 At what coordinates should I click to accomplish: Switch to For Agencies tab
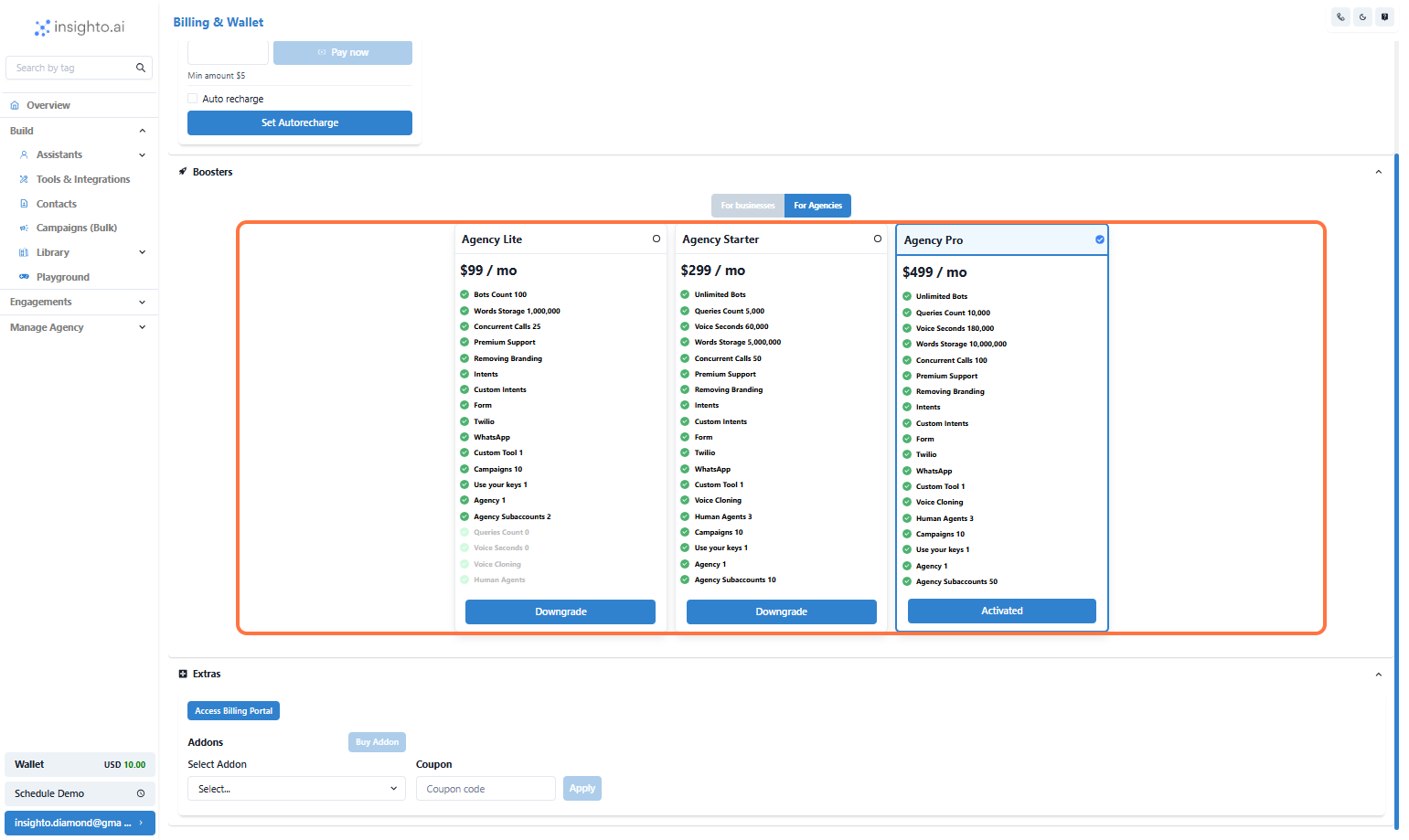pos(817,206)
